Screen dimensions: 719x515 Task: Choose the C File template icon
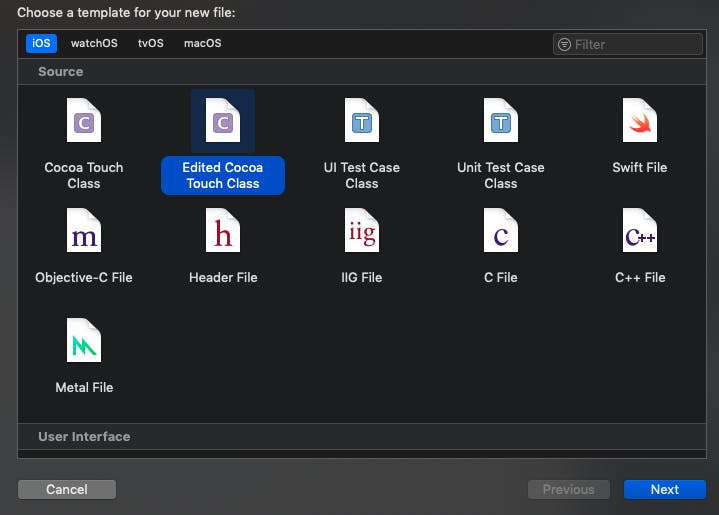[501, 230]
